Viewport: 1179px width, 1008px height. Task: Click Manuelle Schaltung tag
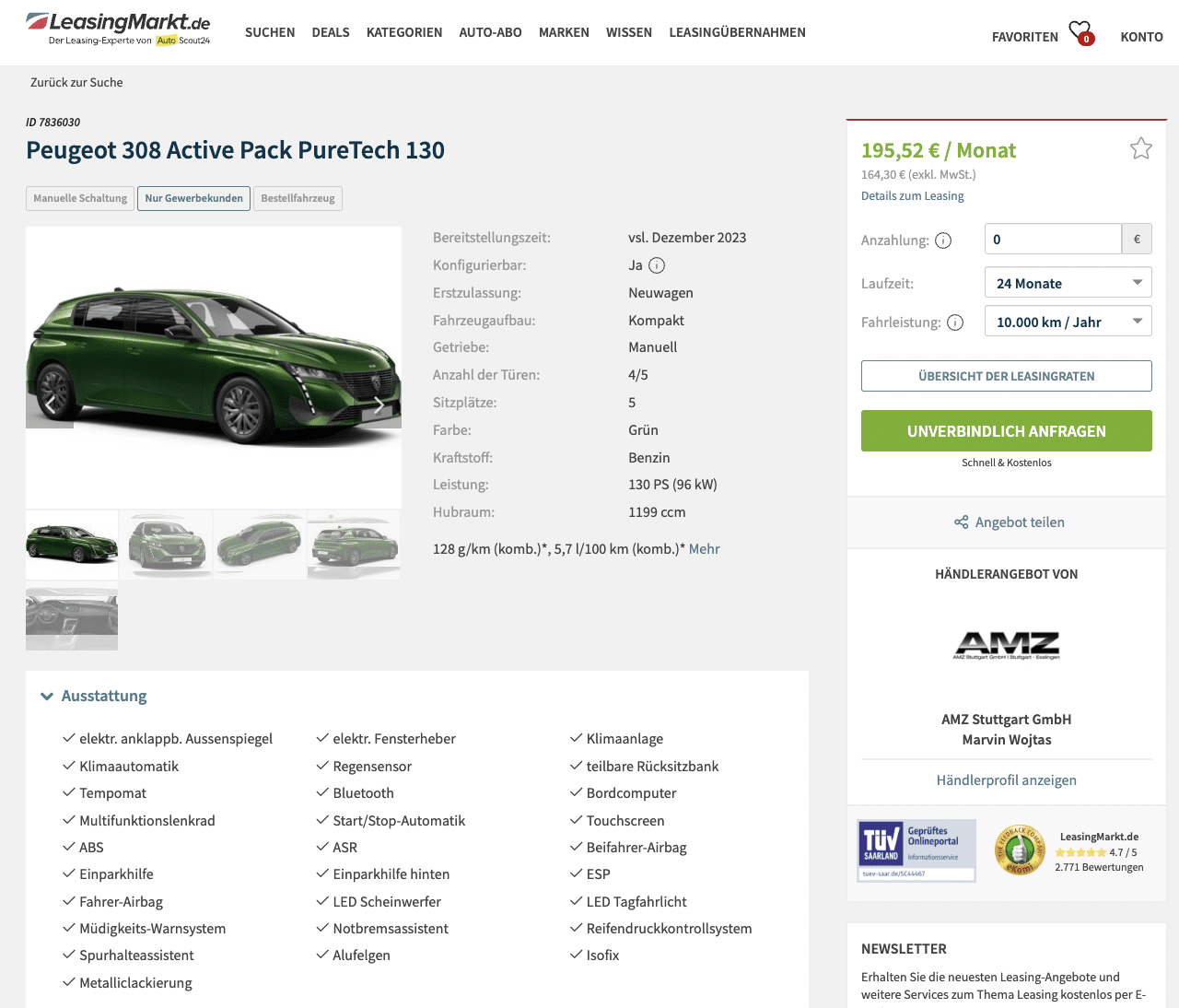80,198
